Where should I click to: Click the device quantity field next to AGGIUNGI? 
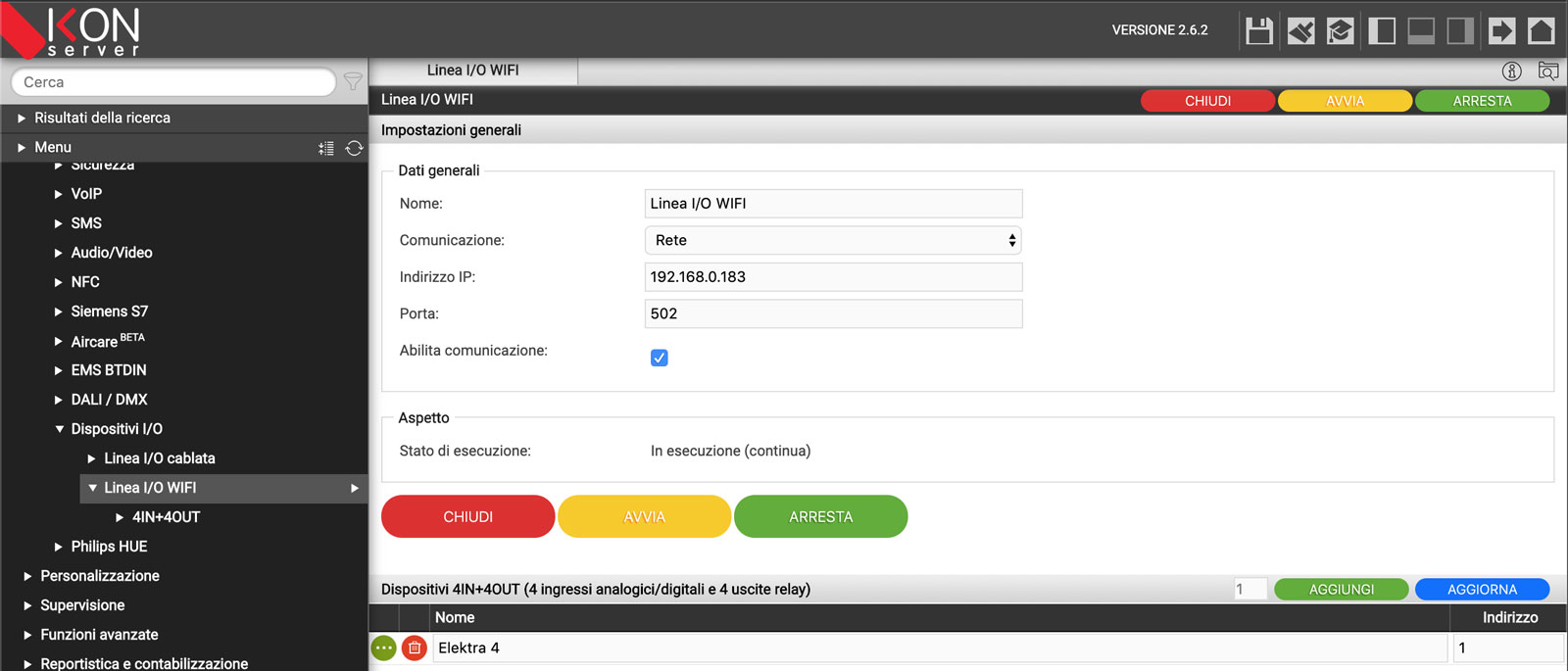click(x=1249, y=589)
